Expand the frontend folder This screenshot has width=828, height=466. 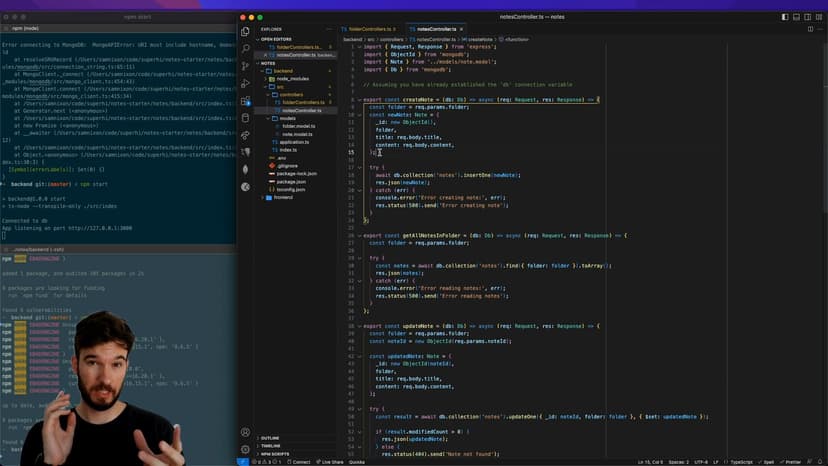[x=284, y=197]
